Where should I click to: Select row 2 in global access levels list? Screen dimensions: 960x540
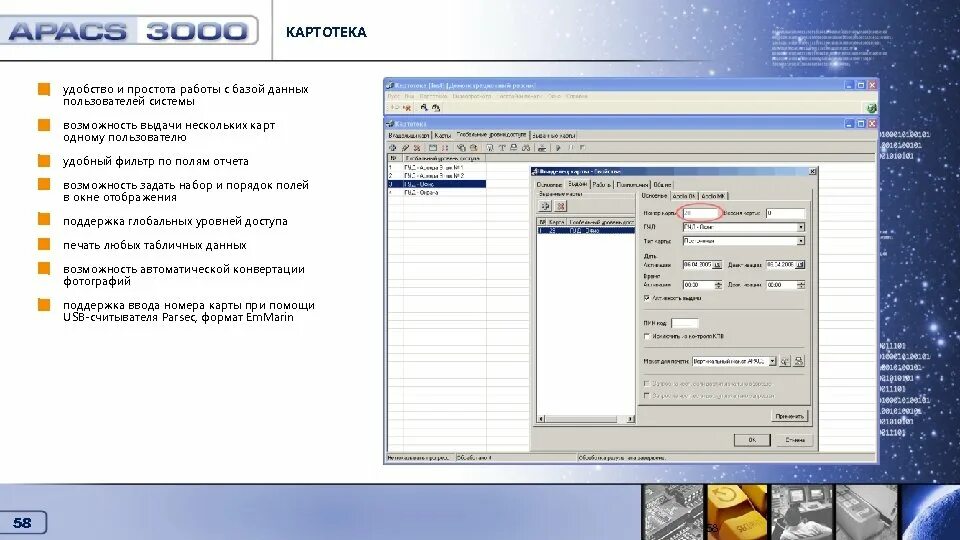[x=437, y=176]
